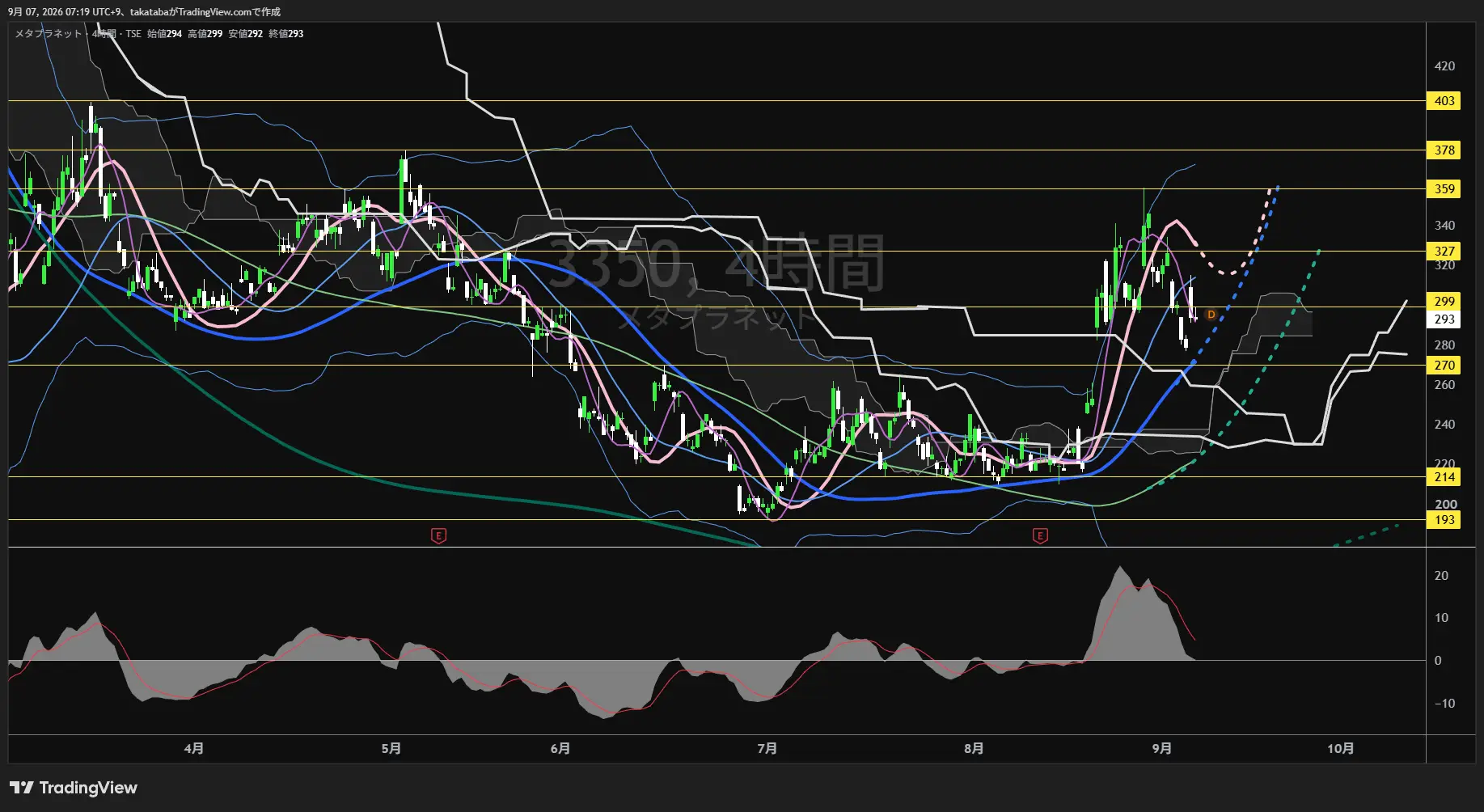Click the 20 tick on the indicator axis
The image size is (1484, 812).
[1441, 576]
